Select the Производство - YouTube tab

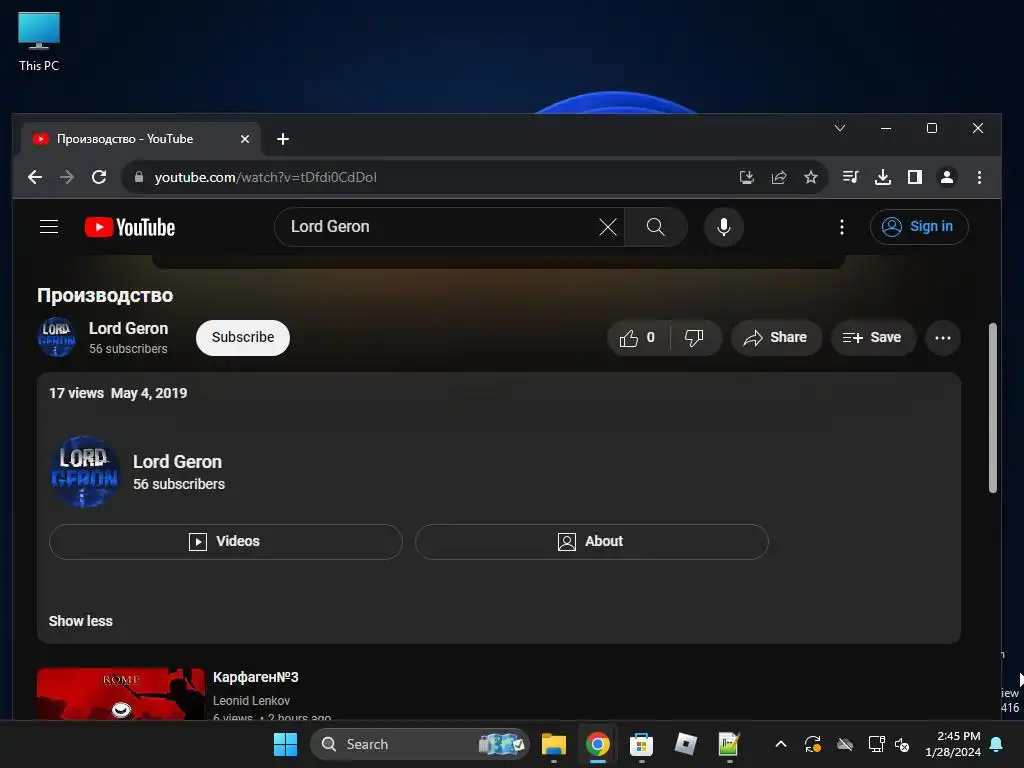click(x=141, y=139)
